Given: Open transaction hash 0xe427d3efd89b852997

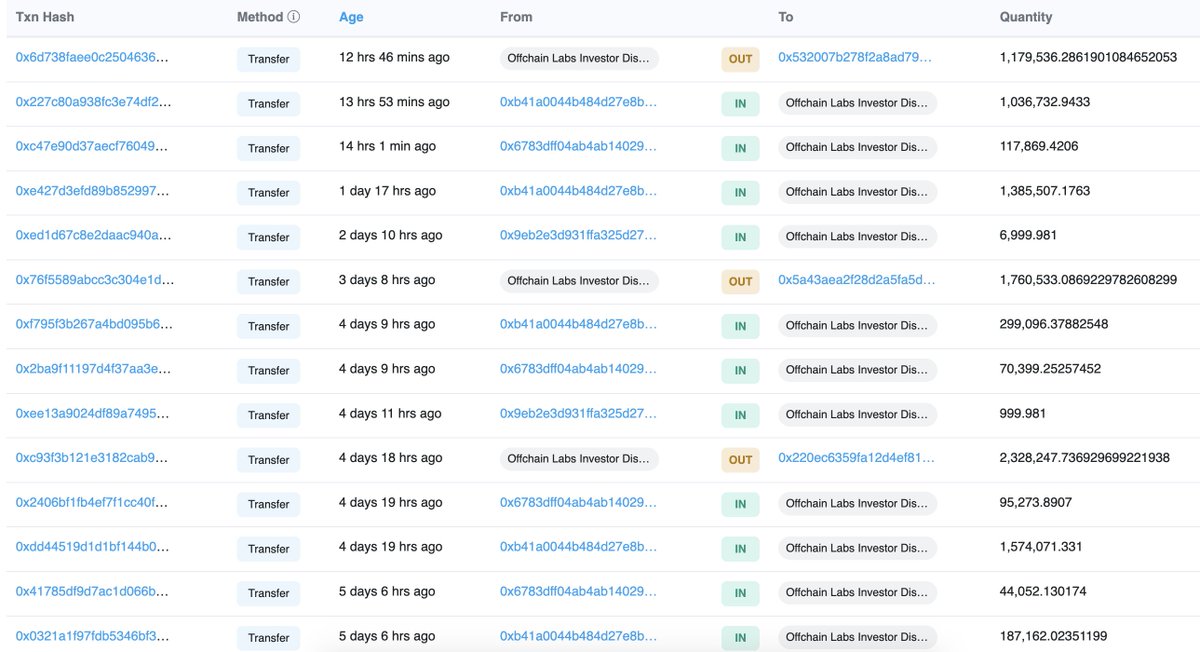Looking at the screenshot, I should tap(92, 191).
